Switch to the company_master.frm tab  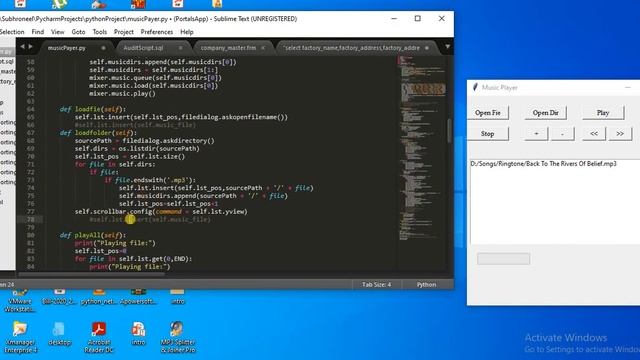[x=228, y=48]
